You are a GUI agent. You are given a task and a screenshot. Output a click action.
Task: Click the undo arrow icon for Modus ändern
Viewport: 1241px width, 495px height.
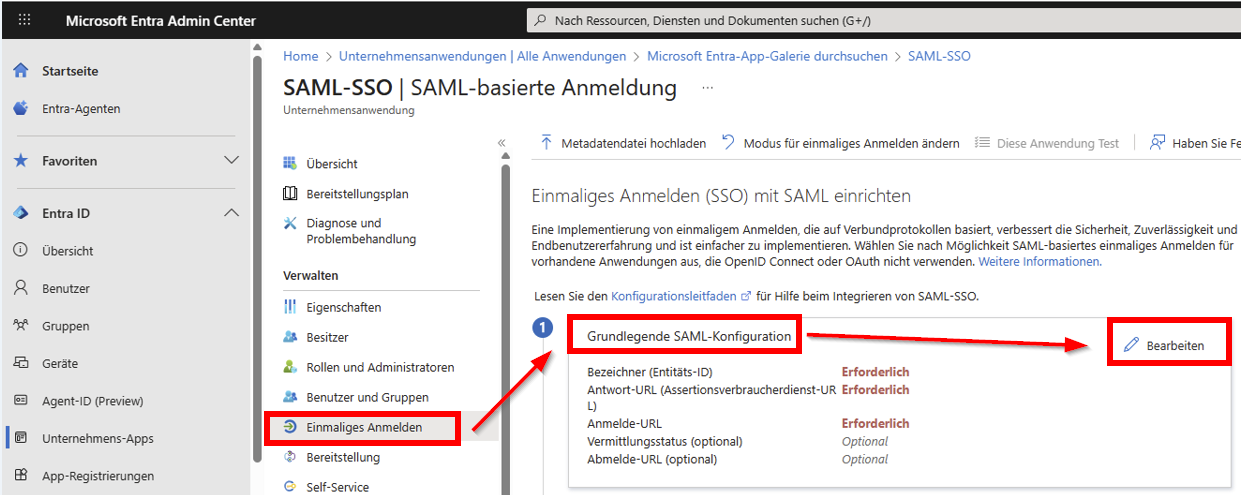point(728,143)
